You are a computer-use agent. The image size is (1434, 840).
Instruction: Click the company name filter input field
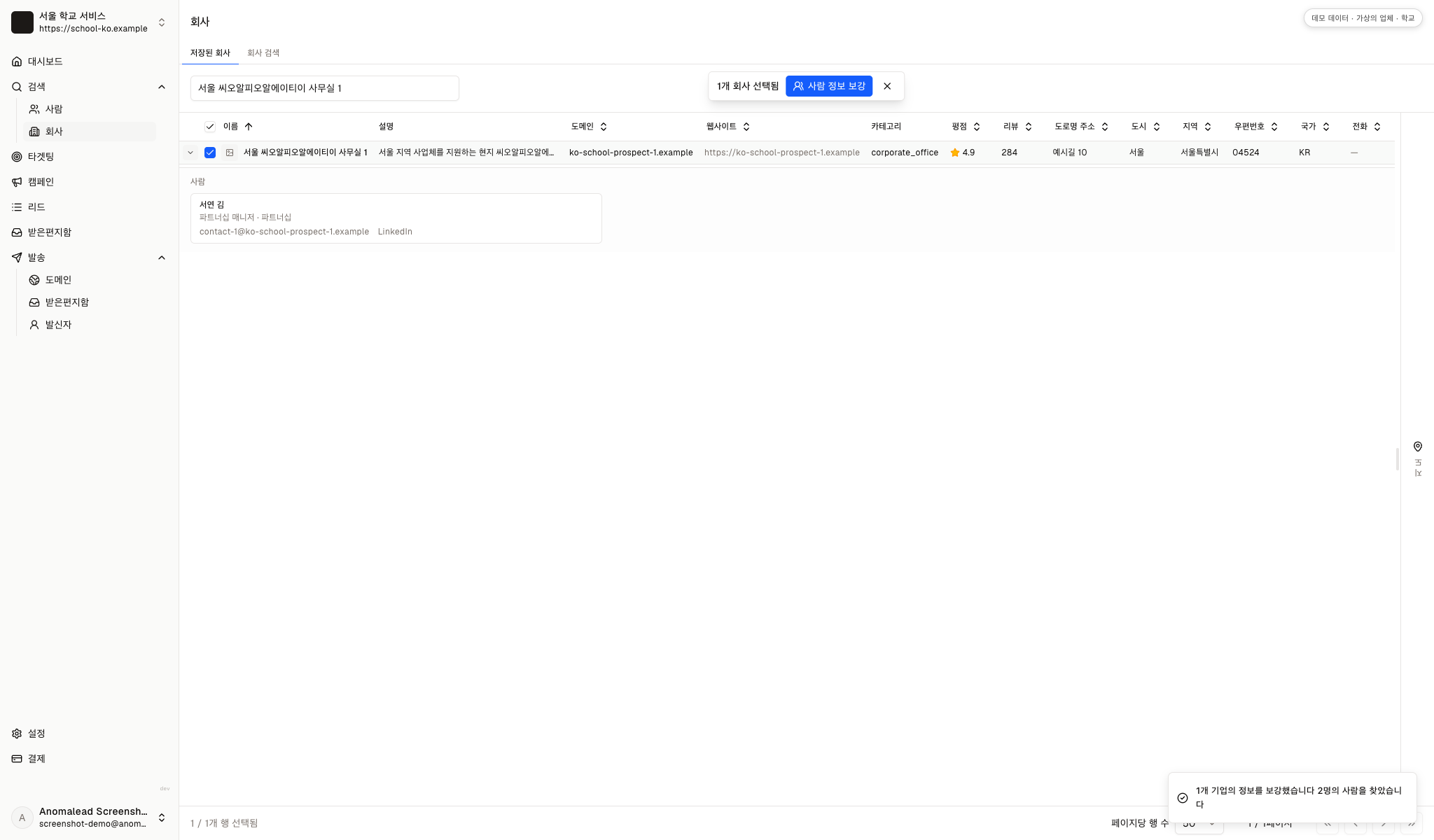point(325,88)
